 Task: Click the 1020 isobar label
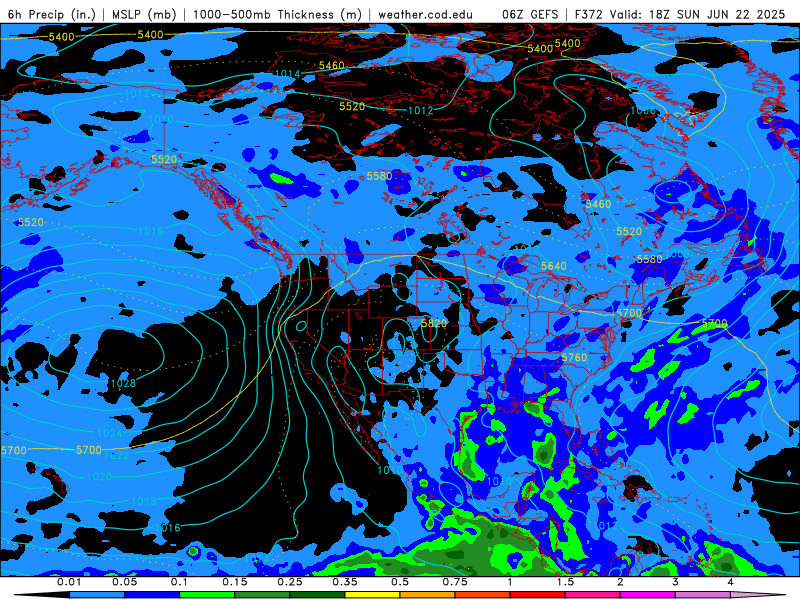click(99, 477)
